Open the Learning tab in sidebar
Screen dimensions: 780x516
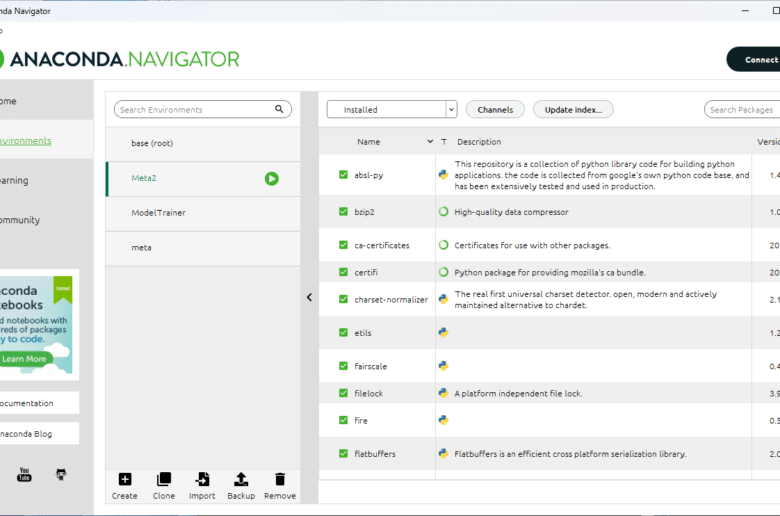tap(45, 180)
